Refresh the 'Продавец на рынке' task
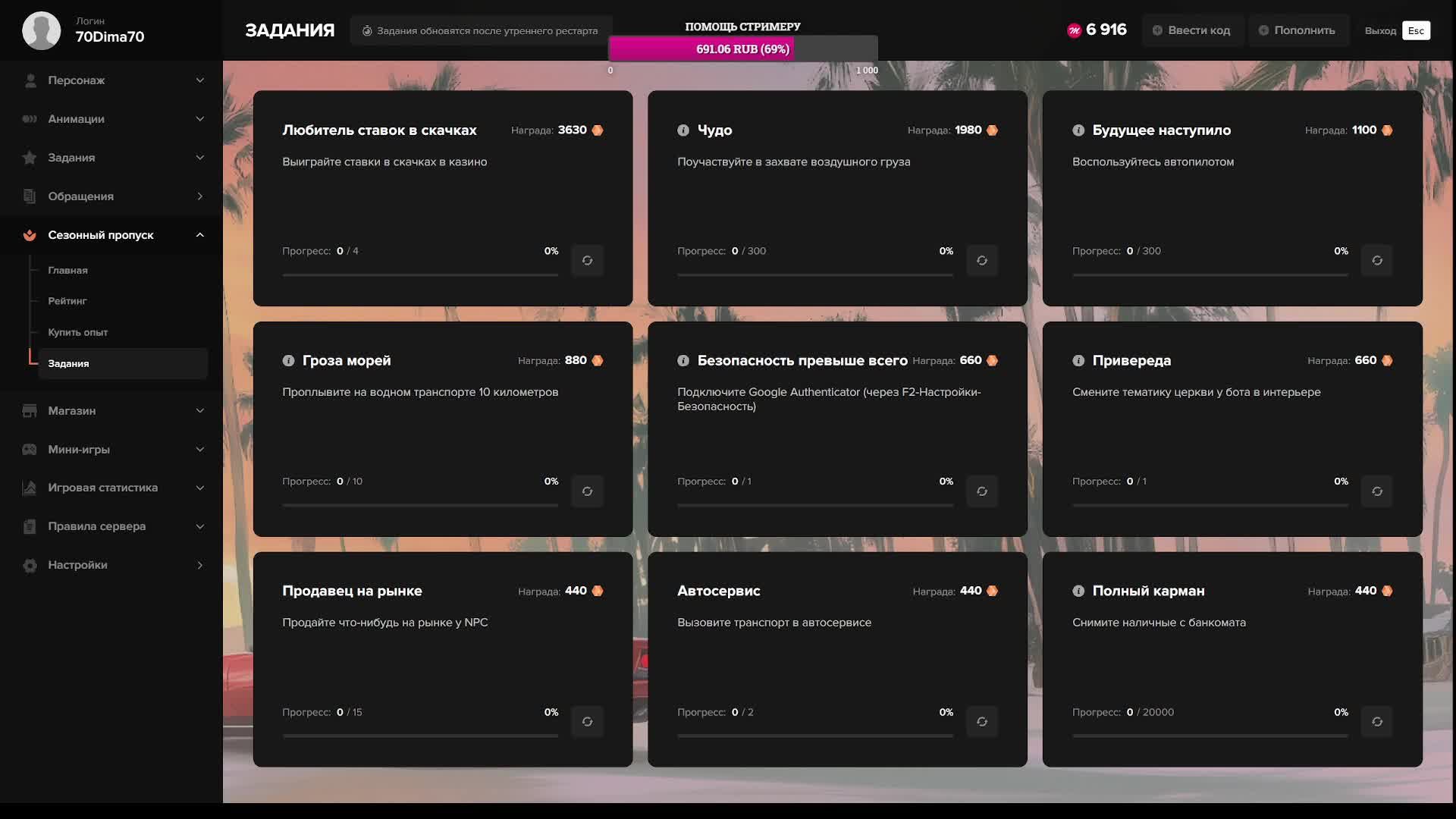This screenshot has width=1456, height=819. [587, 722]
